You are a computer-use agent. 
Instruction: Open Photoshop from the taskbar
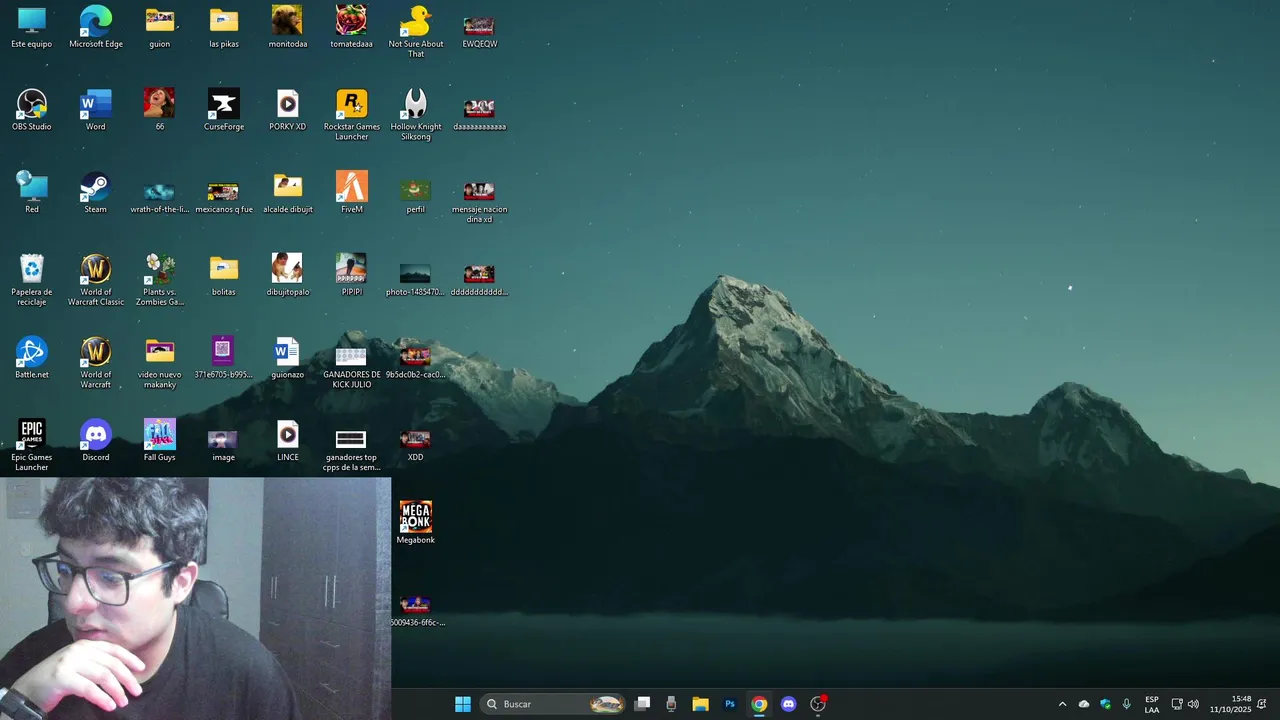click(730, 704)
